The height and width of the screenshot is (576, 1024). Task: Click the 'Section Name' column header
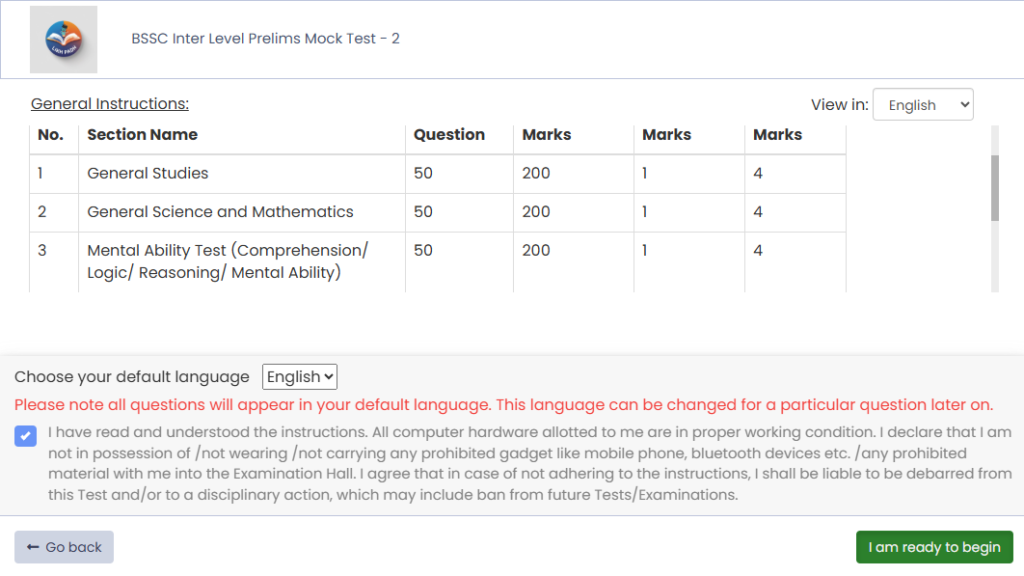click(142, 135)
